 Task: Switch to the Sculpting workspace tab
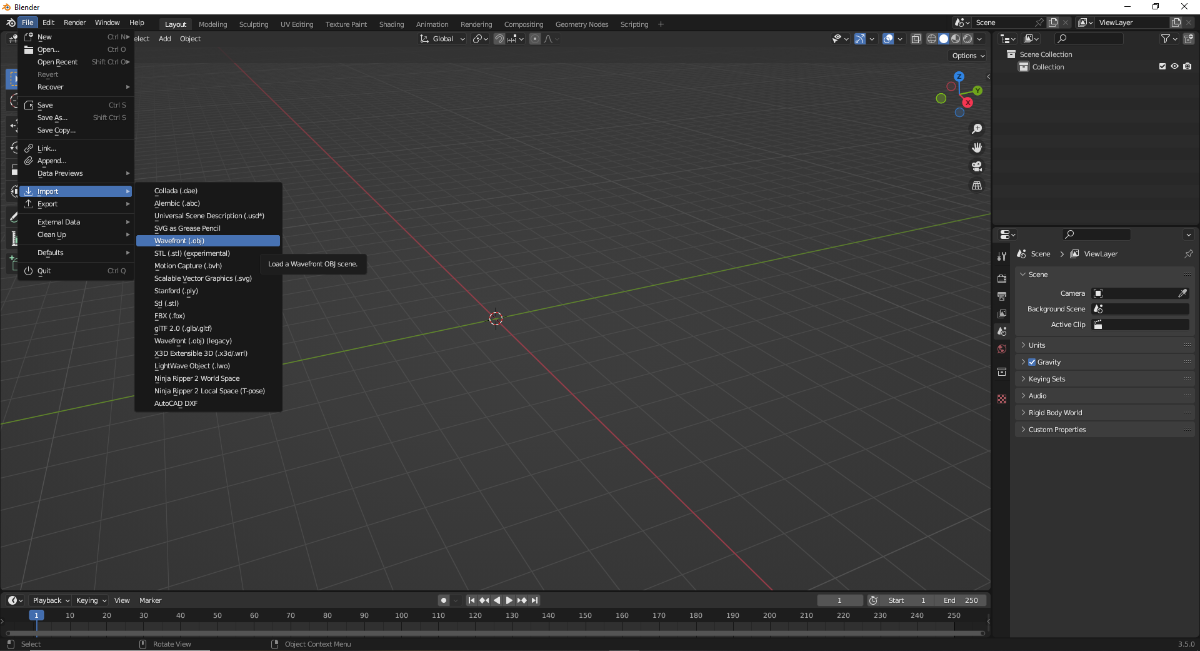[253, 24]
